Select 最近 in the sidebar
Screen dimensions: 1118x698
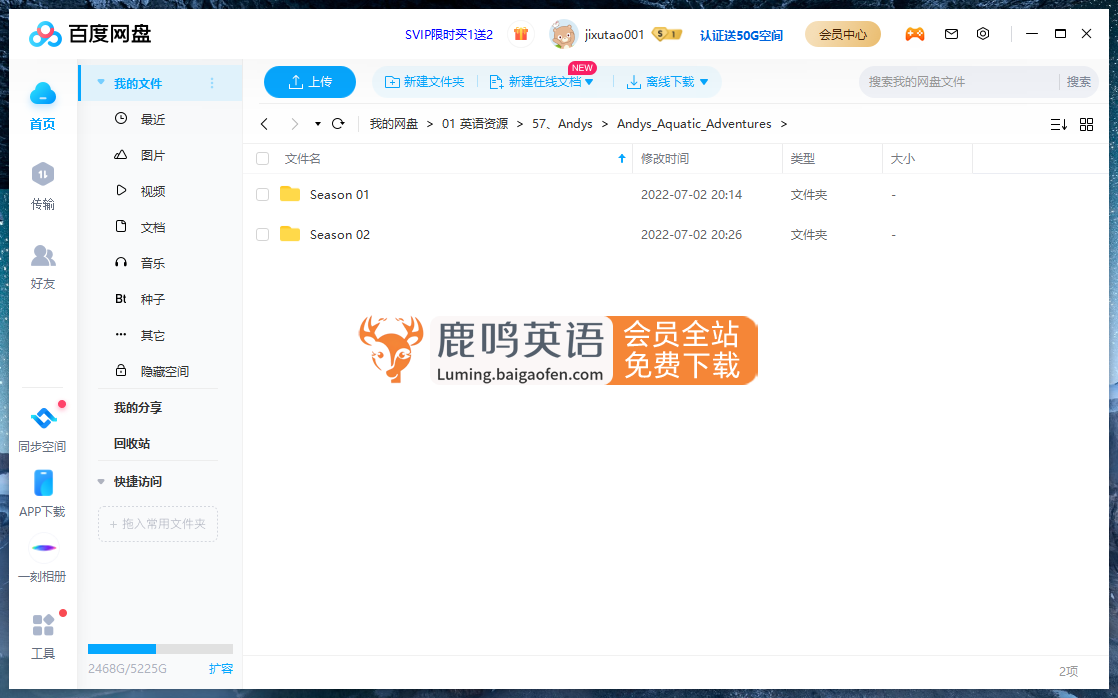tap(153, 119)
